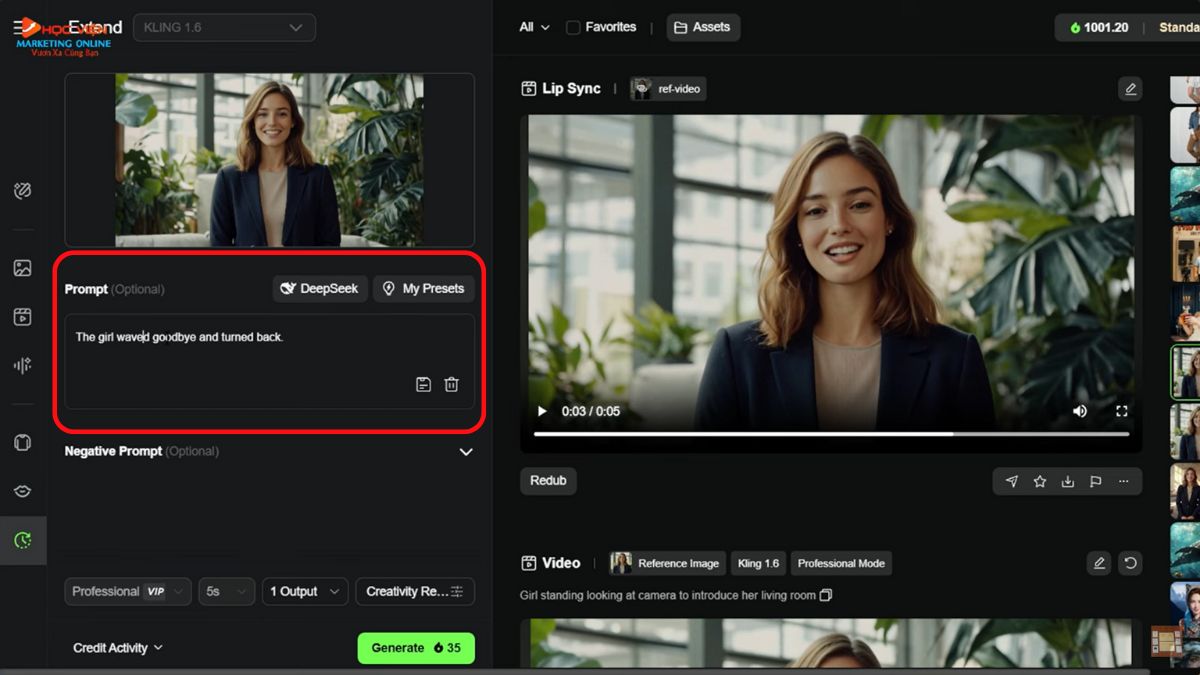Open the AI Images icon in sidebar
Image resolution: width=1200 pixels, height=675 pixels.
pyautogui.click(x=22, y=268)
